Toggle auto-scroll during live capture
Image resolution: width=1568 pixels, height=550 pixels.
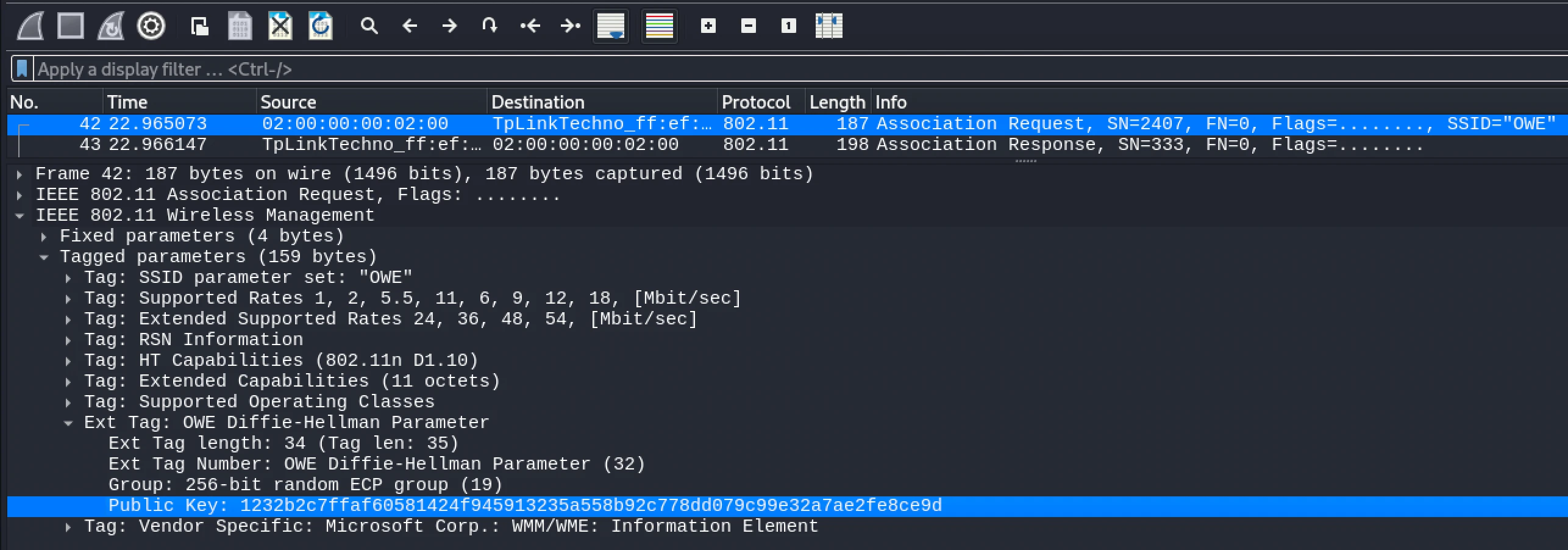click(x=610, y=26)
